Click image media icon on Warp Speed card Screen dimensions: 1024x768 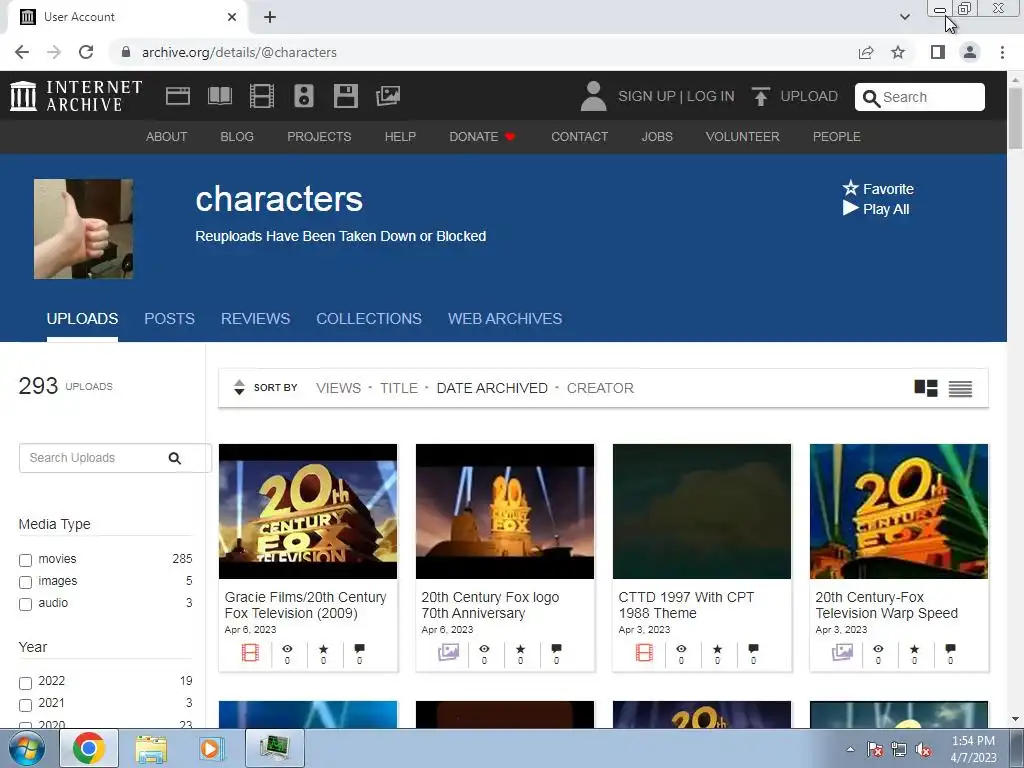[842, 652]
